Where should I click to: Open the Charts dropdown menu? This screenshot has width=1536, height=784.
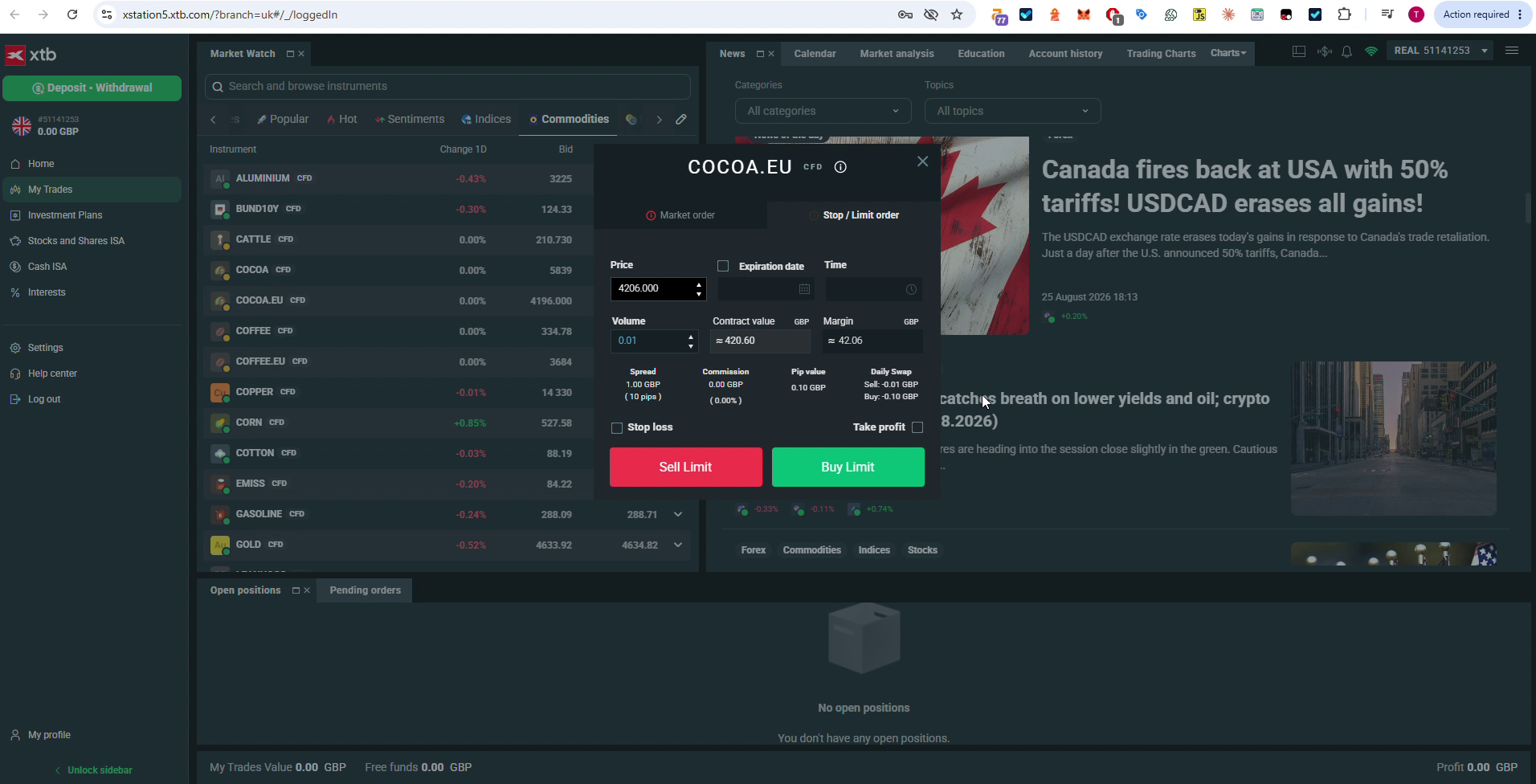[1228, 53]
